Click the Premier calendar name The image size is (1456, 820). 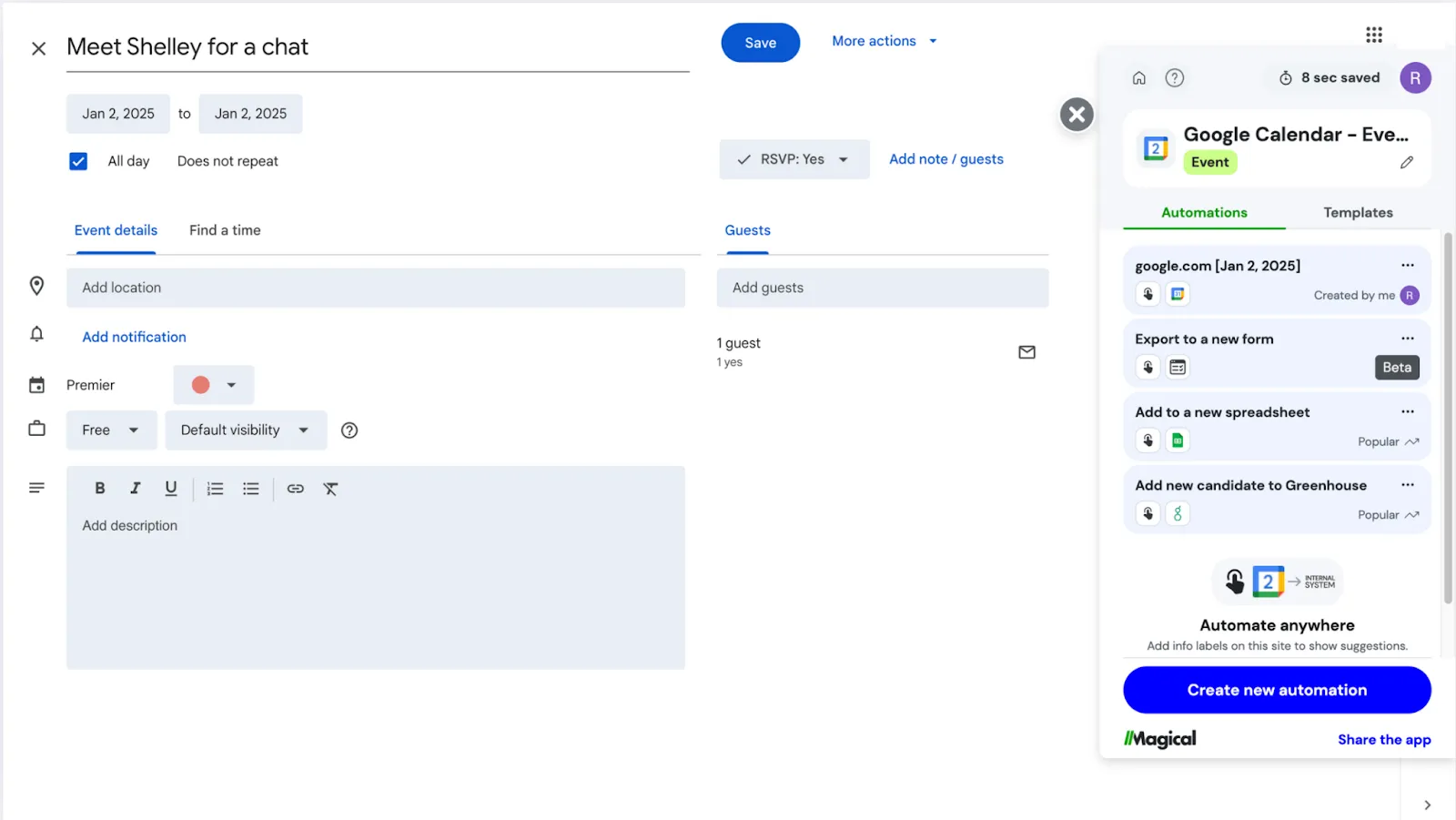(x=90, y=385)
